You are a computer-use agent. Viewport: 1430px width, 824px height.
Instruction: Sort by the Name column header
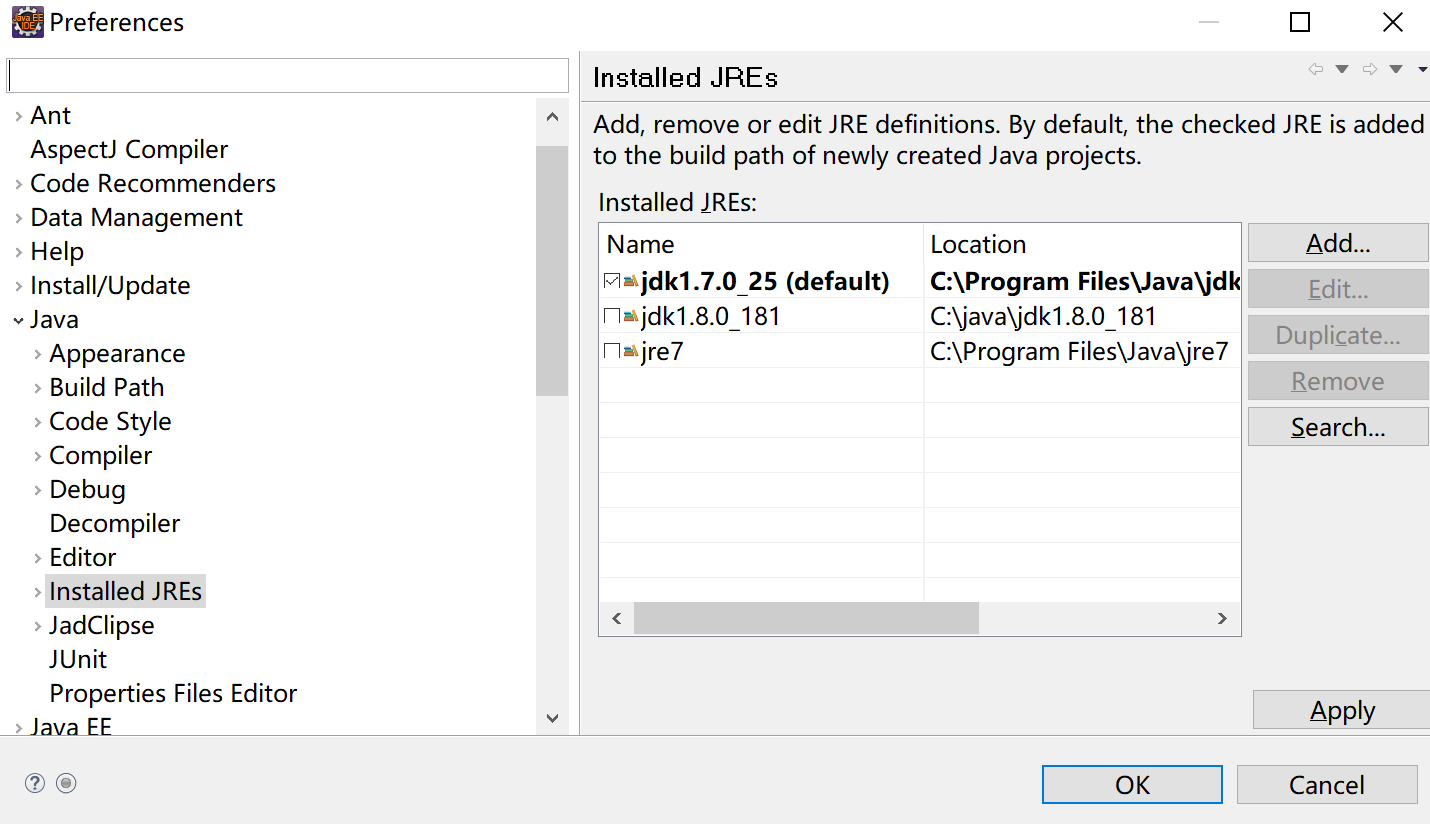point(761,244)
